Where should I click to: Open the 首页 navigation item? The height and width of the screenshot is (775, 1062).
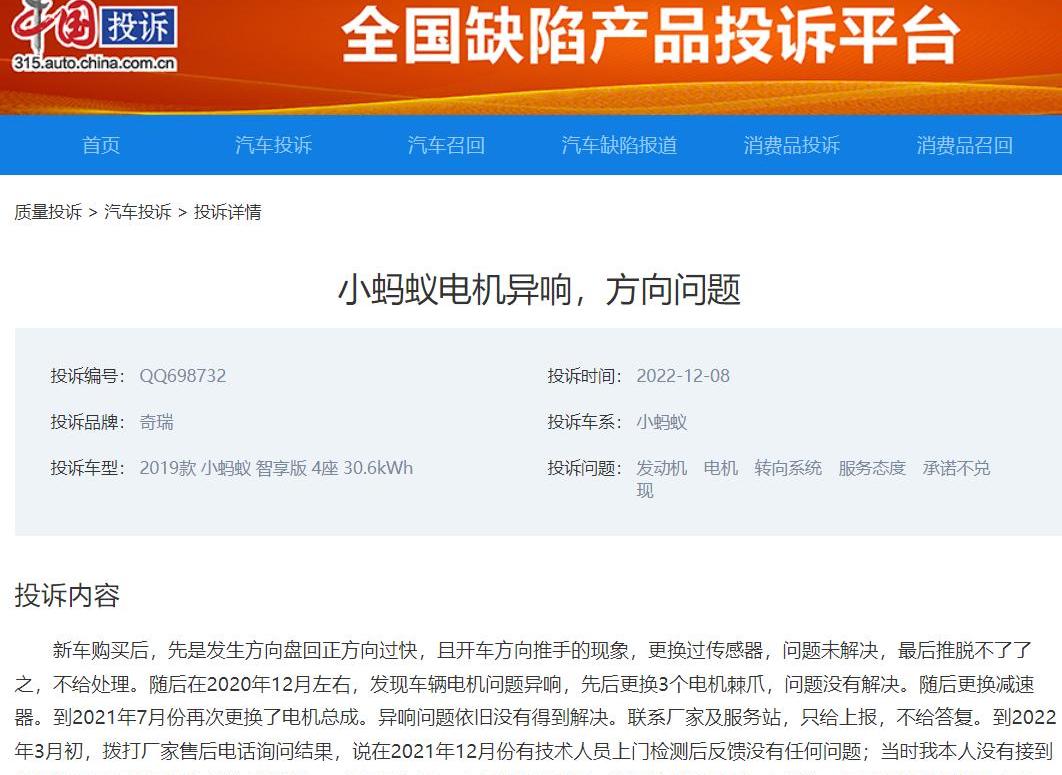click(x=101, y=145)
